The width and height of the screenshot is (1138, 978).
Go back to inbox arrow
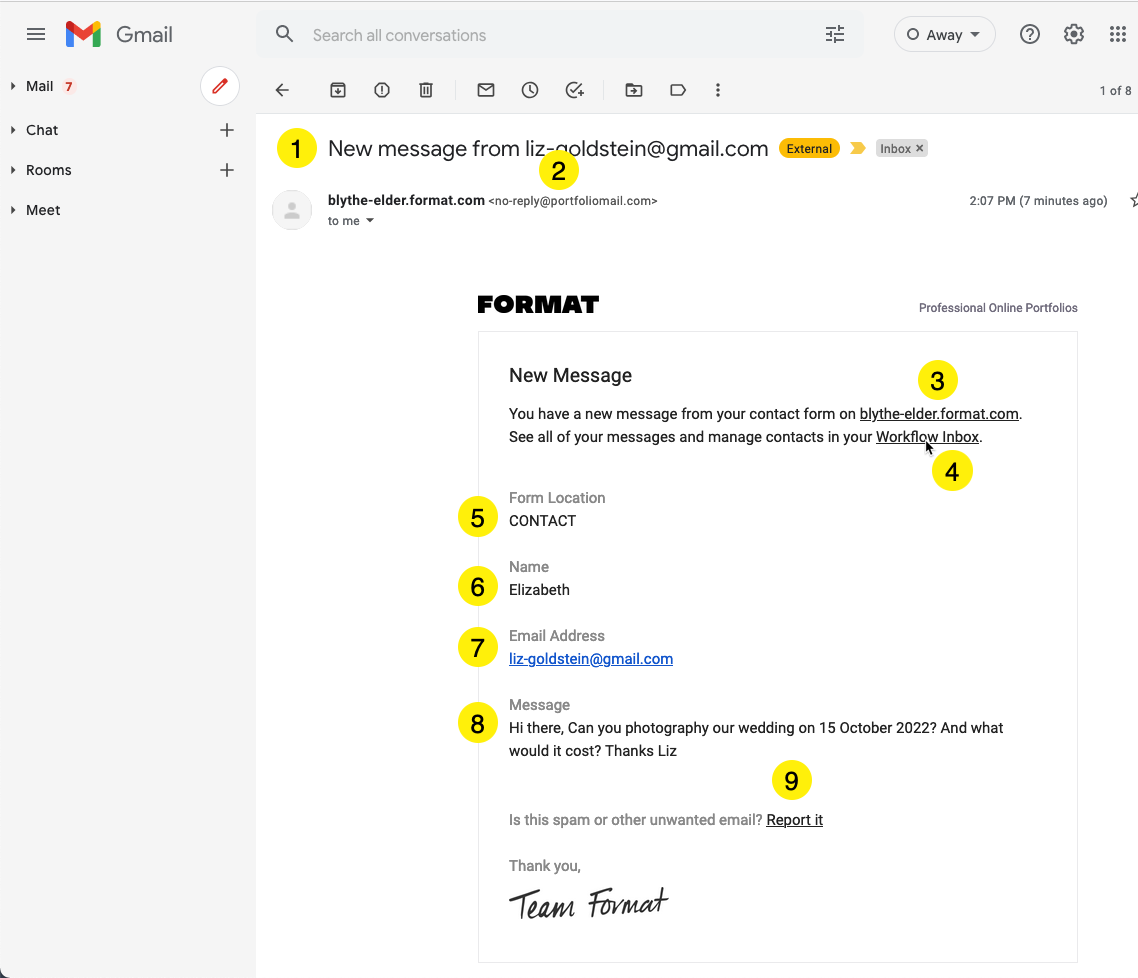point(282,90)
